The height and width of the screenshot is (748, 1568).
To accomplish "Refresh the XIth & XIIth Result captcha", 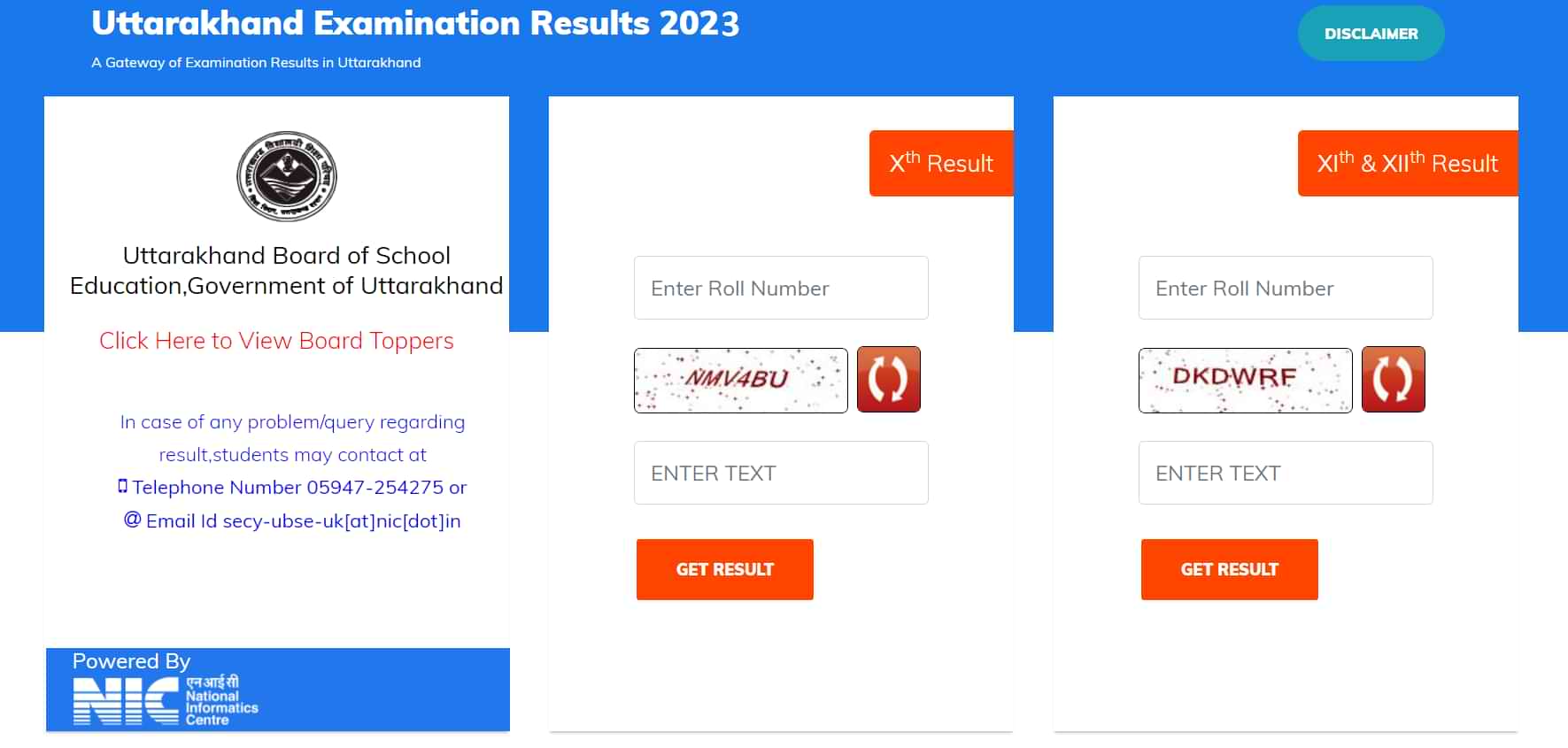I will click(x=1394, y=379).
